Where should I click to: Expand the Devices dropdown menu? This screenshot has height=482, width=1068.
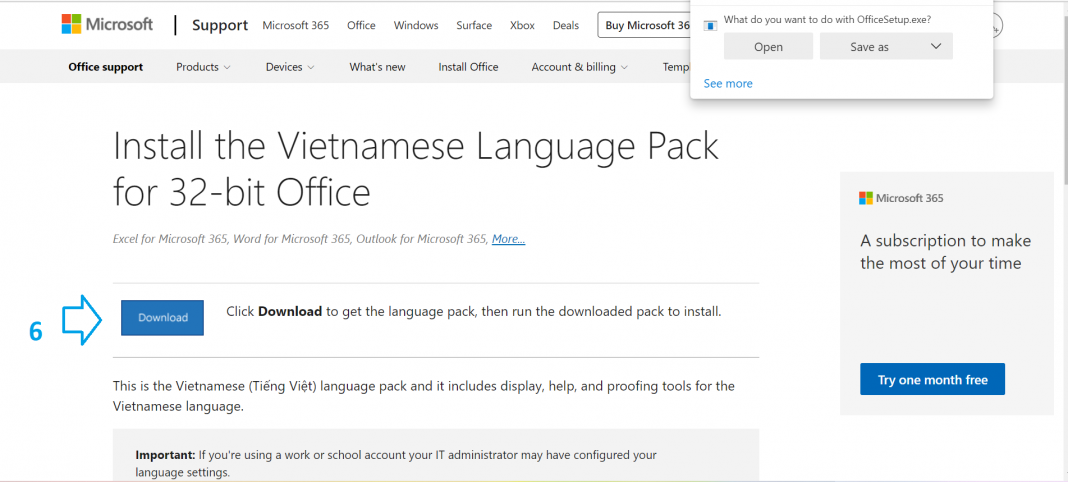(x=290, y=67)
